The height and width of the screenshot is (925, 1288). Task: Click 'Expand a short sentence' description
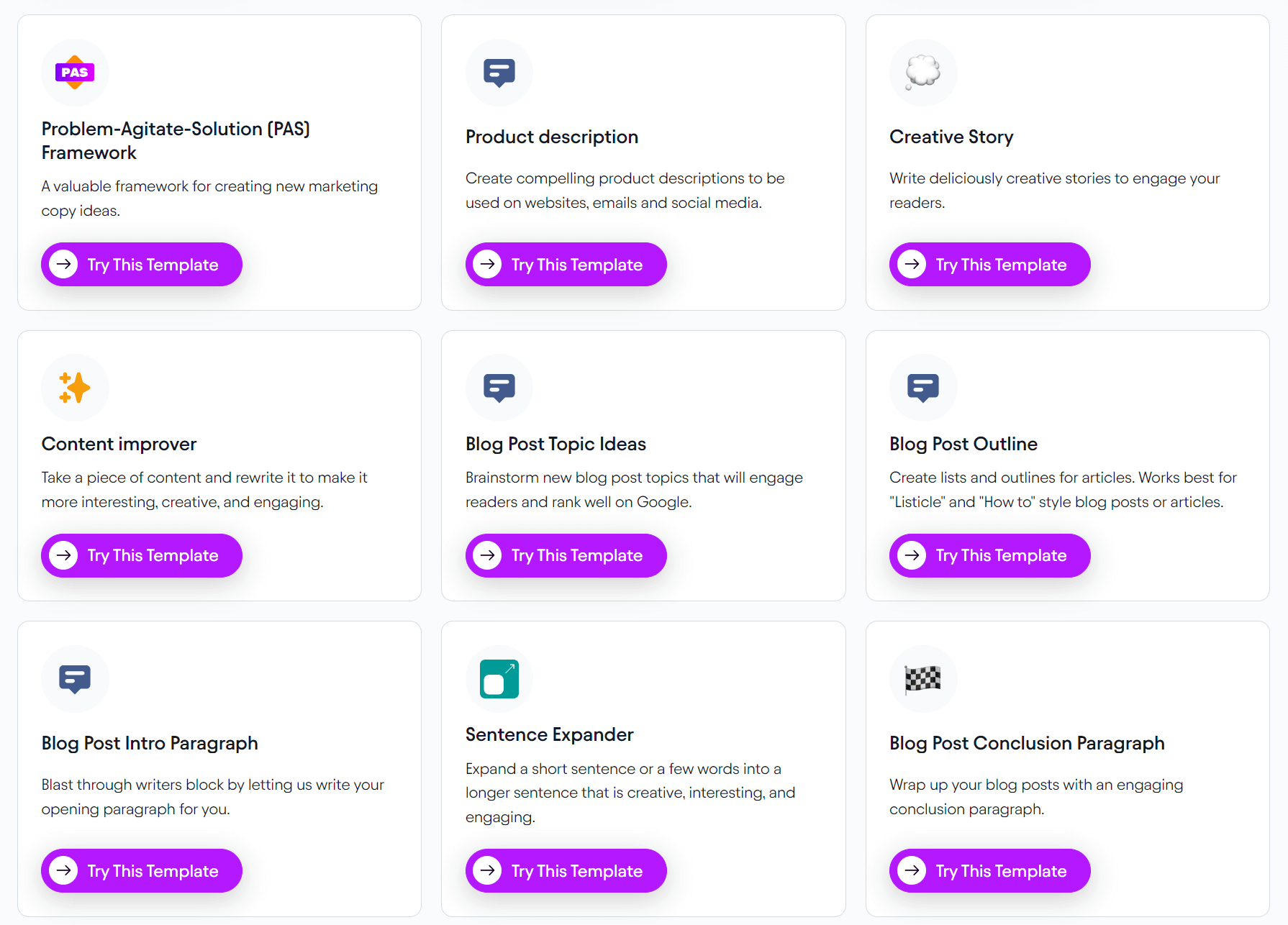coord(630,793)
